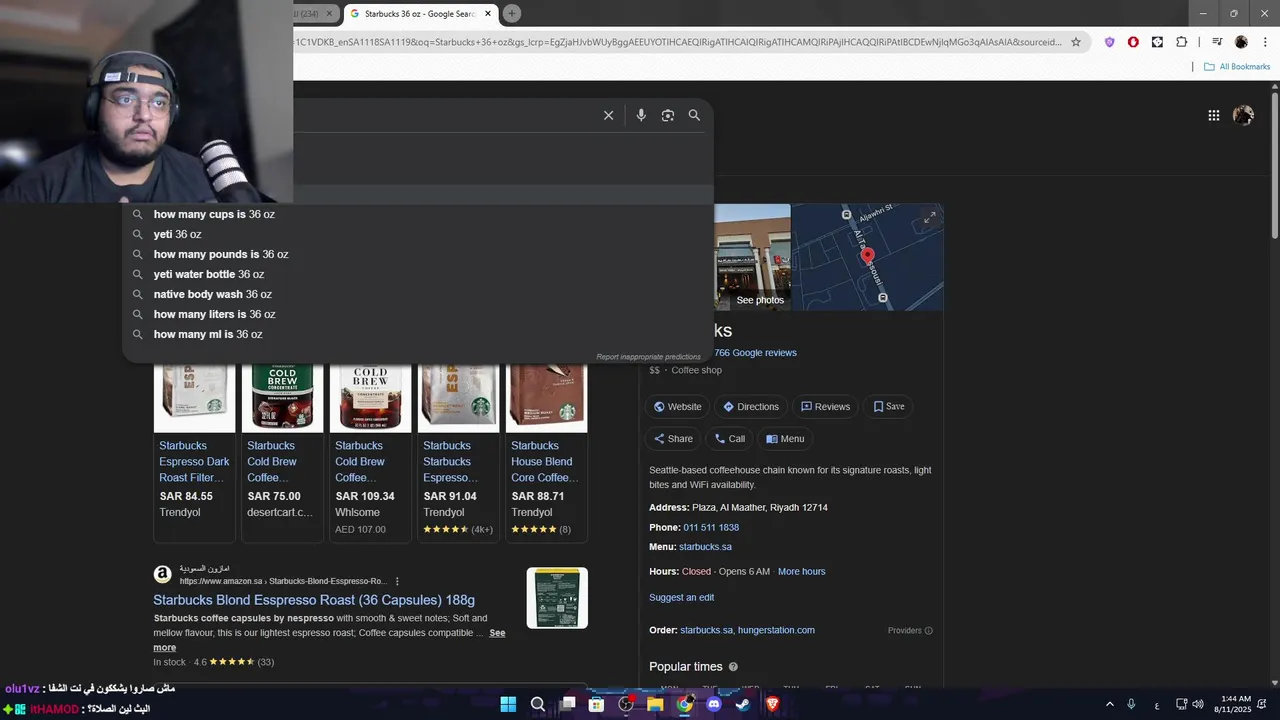
Task: Open All Bookmarks folder
Action: pyautogui.click(x=1237, y=67)
